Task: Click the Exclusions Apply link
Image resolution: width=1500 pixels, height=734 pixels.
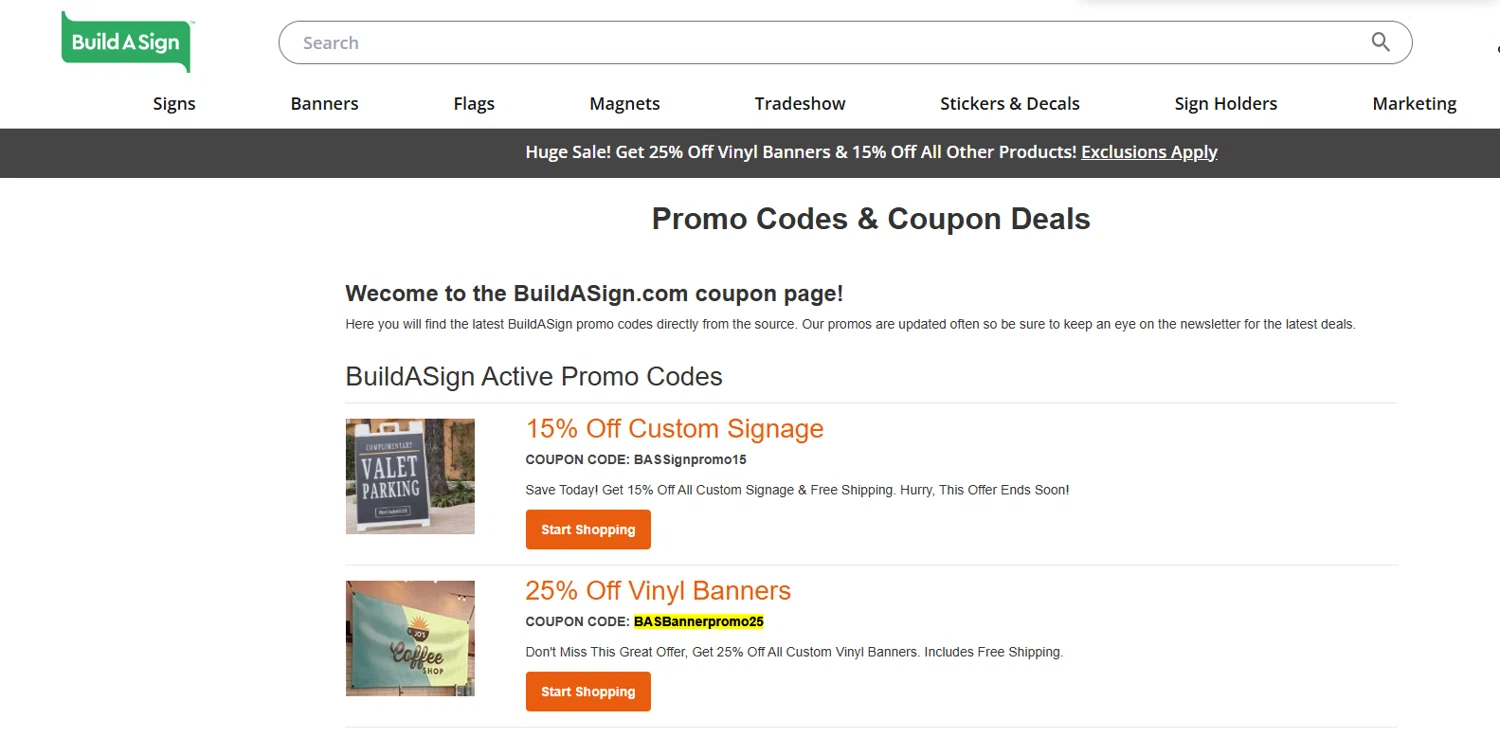Action: (x=1149, y=152)
